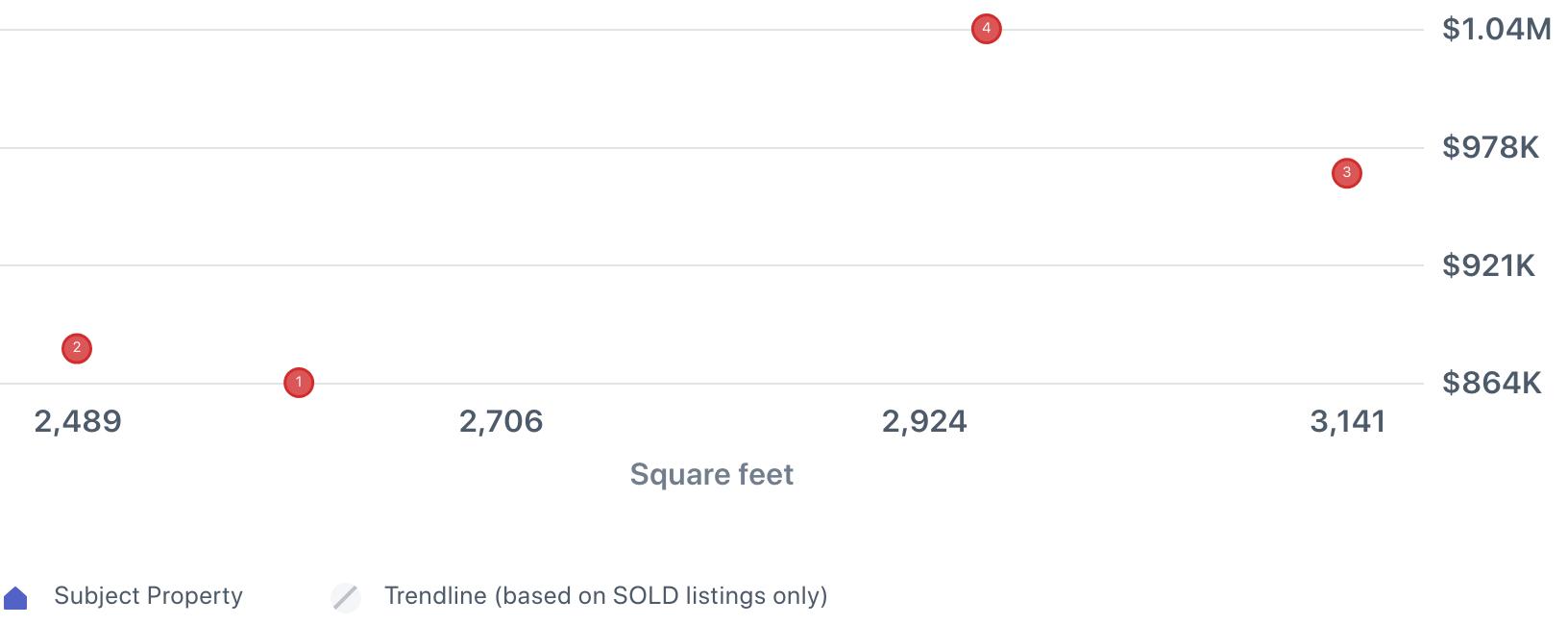The height and width of the screenshot is (625, 1568).
Task: Click data point marker number 1
Action: click(299, 383)
